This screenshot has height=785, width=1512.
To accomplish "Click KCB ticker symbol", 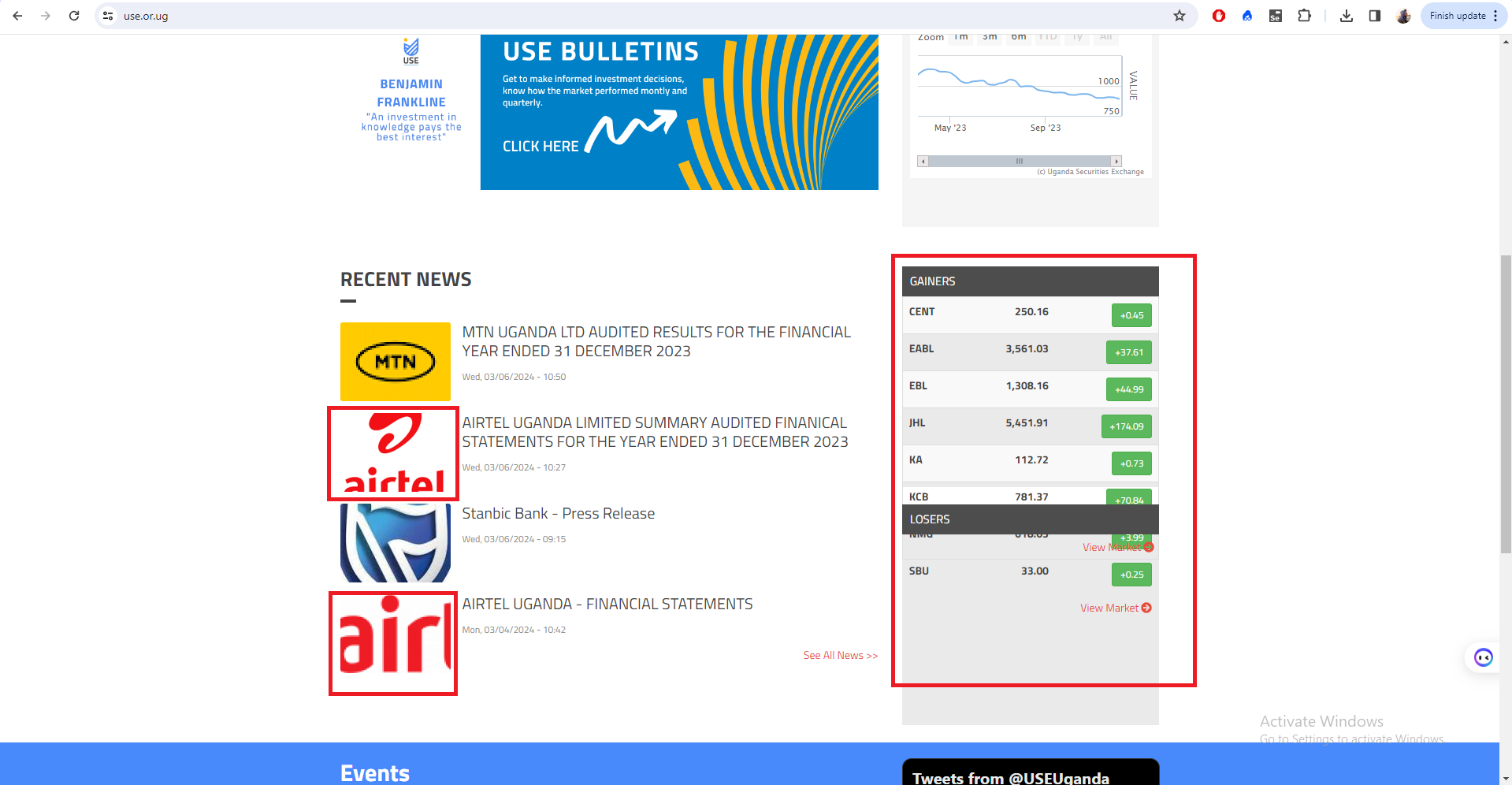I will (x=919, y=497).
